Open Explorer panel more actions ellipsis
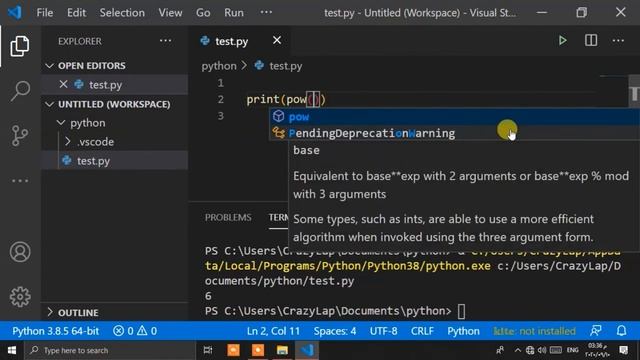This screenshot has width=640, height=360. coord(165,41)
